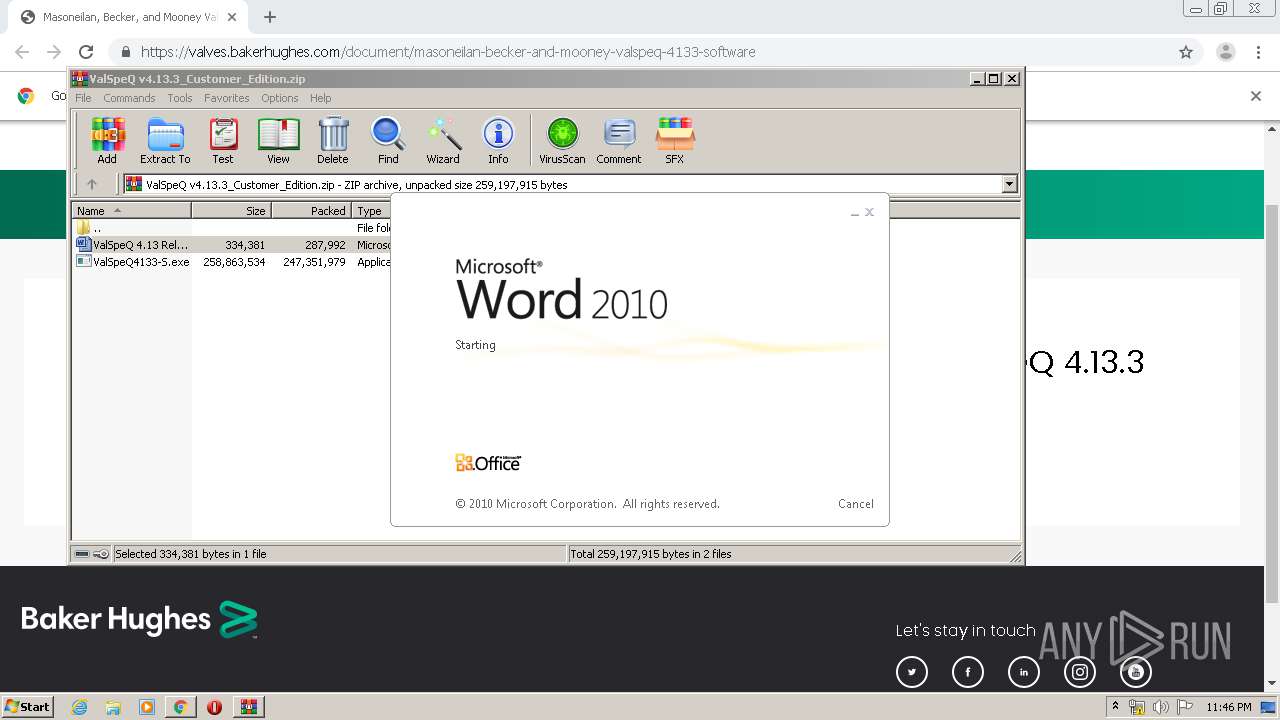Select ValSpeQ 4.13 Rel... document row

tap(232, 245)
